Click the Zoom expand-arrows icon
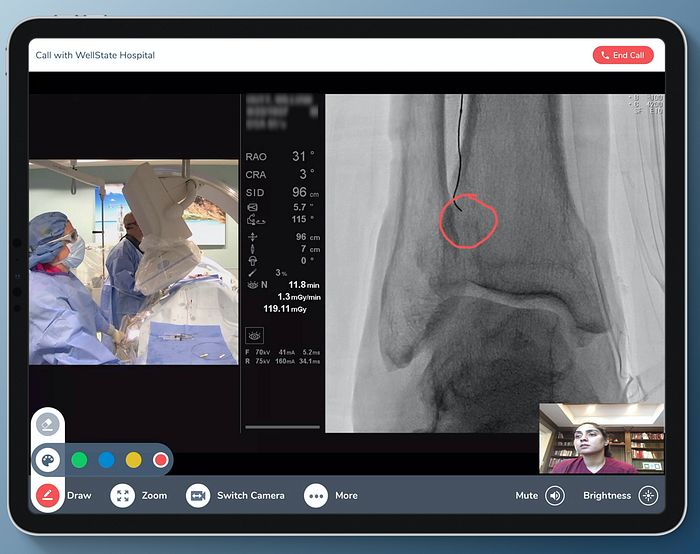The image size is (700, 554). [x=123, y=495]
